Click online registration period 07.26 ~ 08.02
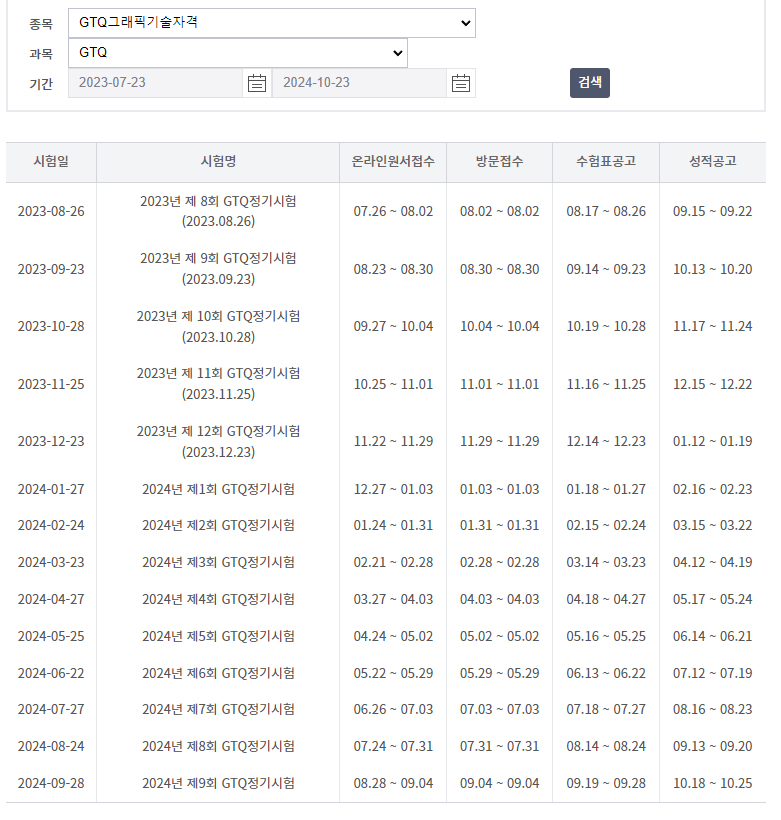 [393, 211]
